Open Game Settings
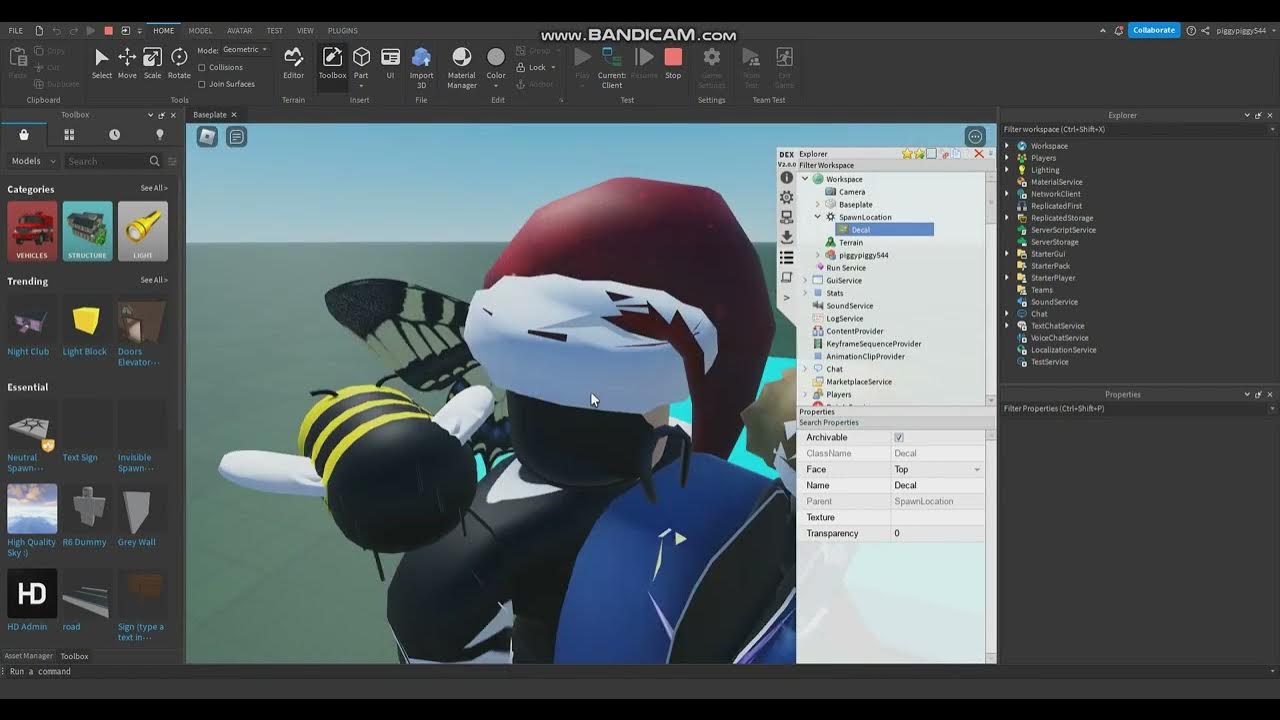 [711, 66]
